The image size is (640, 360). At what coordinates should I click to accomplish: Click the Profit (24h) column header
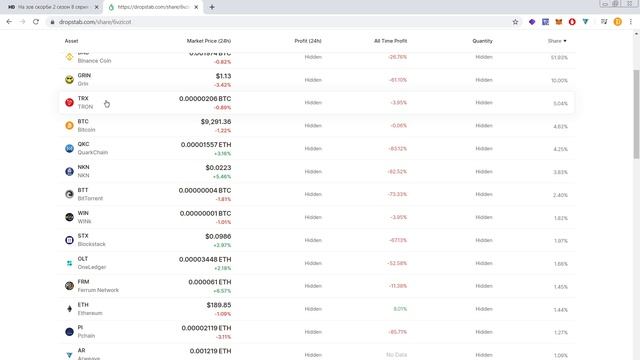pyautogui.click(x=308, y=41)
